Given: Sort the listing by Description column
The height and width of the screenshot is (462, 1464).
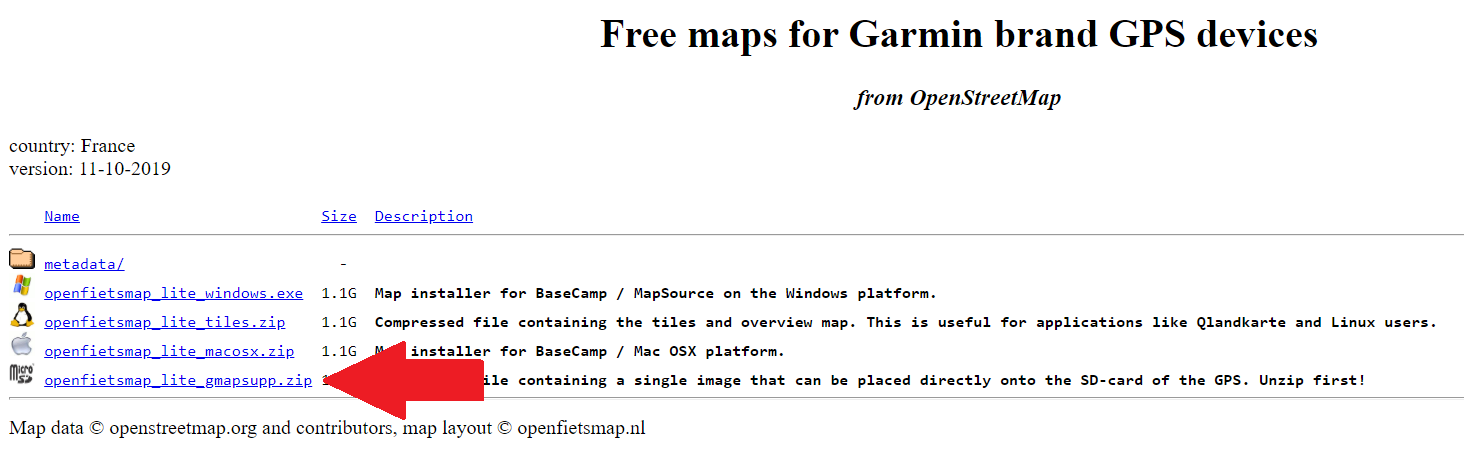Looking at the screenshot, I should tap(423, 216).
